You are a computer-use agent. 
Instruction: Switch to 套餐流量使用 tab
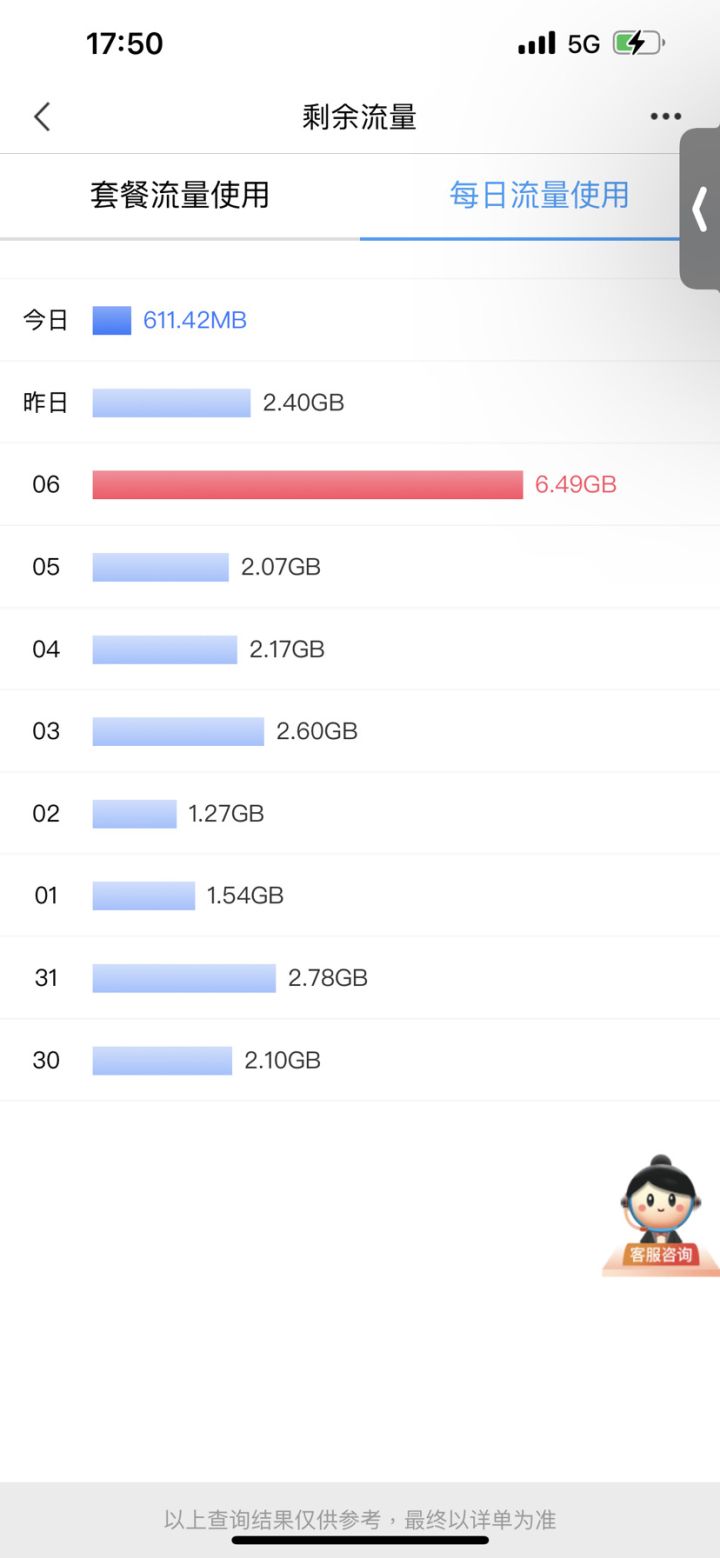coord(180,195)
